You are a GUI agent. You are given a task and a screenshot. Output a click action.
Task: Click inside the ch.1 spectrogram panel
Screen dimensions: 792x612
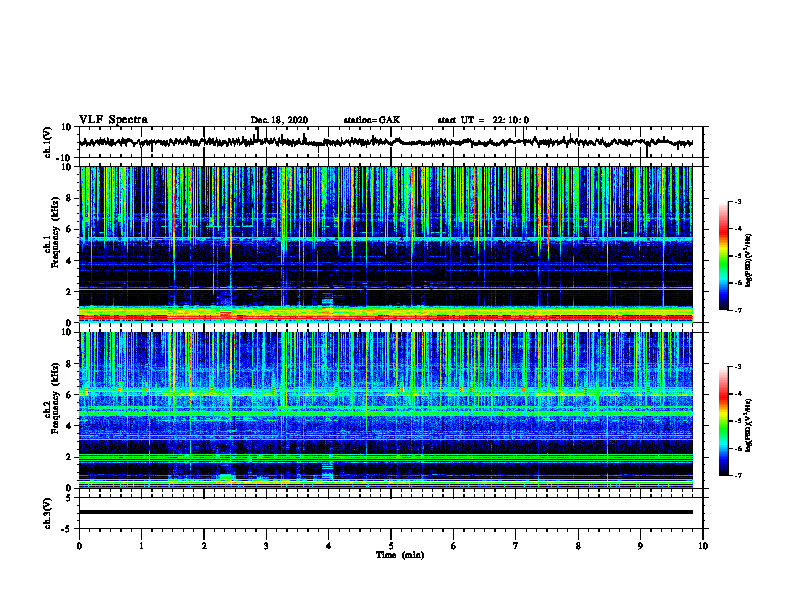click(x=385, y=244)
